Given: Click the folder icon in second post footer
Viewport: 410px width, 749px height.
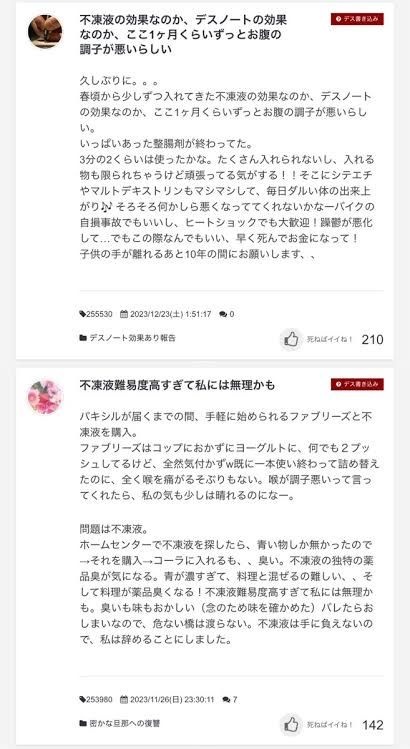Looking at the screenshot, I should 83,723.
